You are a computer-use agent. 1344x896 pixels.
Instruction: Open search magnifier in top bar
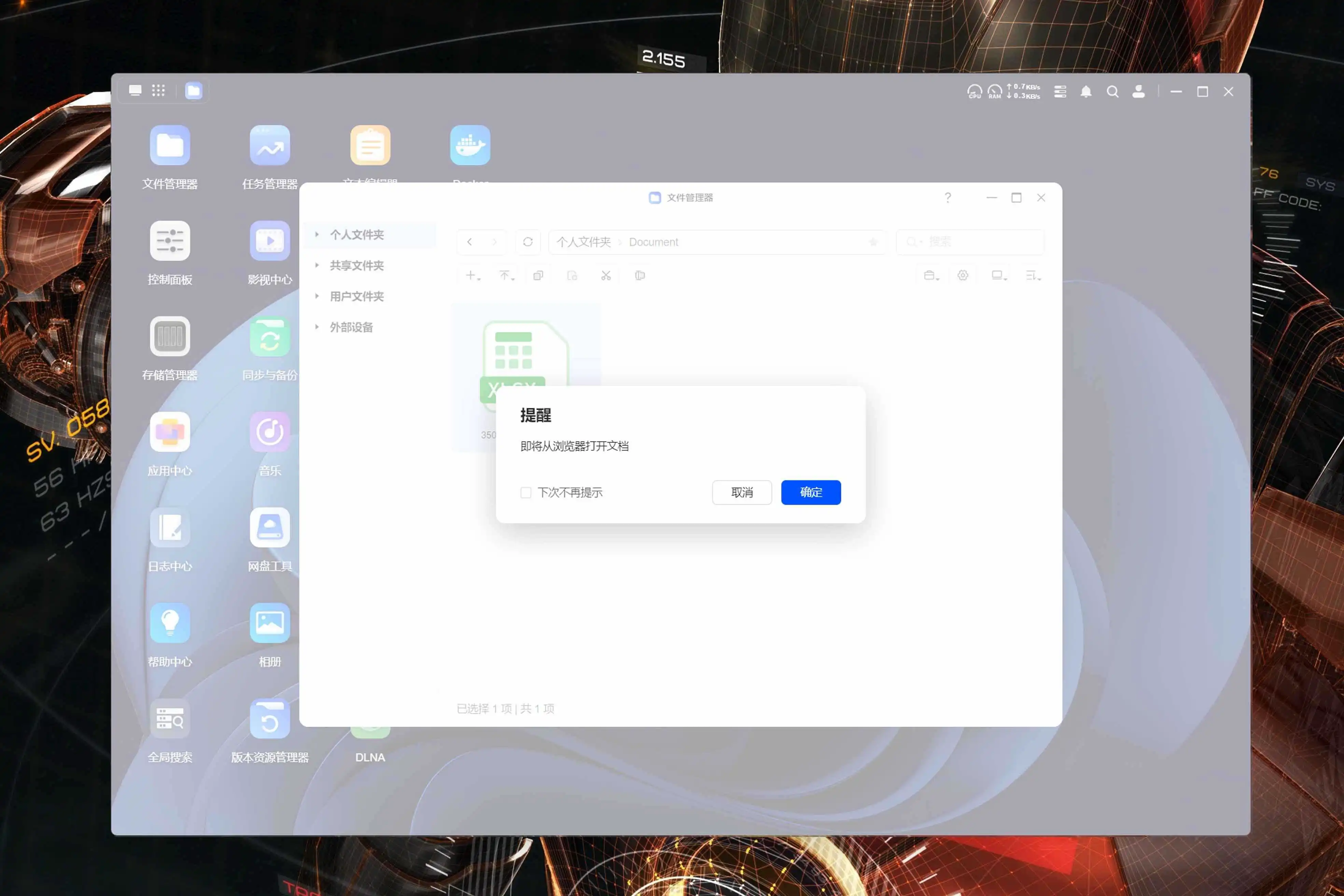pos(1112,92)
